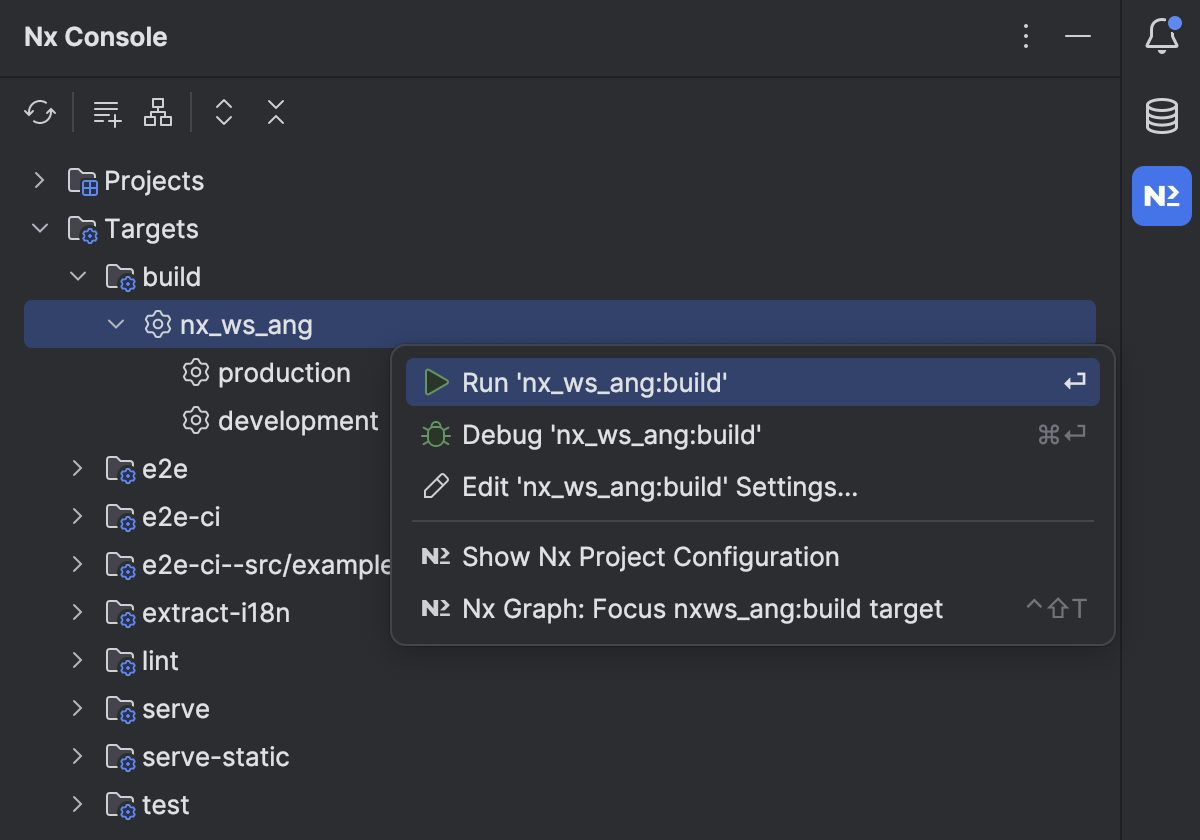Screen dimensions: 1200x840
Task: Click the green run triangle icon
Action: [x=436, y=382]
